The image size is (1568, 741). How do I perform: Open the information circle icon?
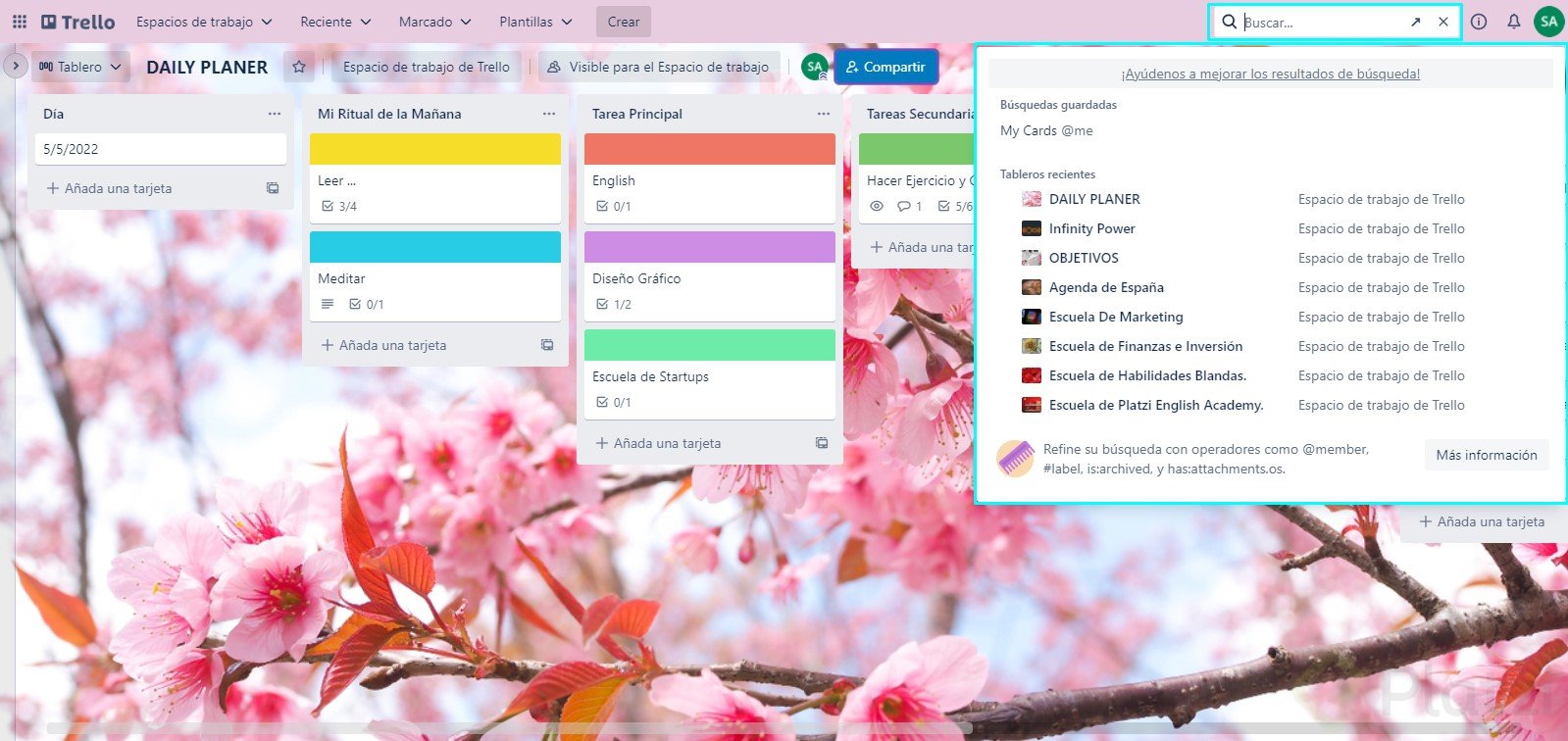1479,22
